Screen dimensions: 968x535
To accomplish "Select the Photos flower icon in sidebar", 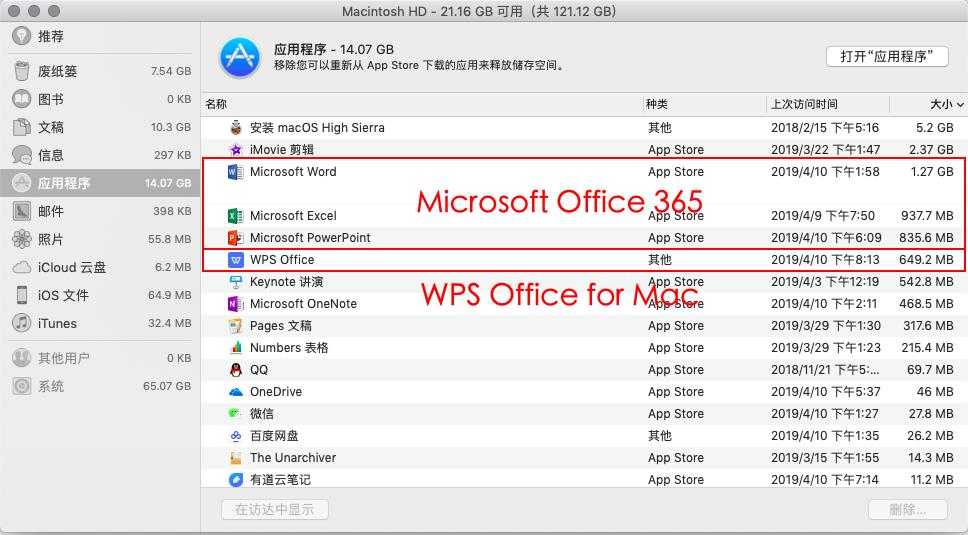I will pos(22,239).
